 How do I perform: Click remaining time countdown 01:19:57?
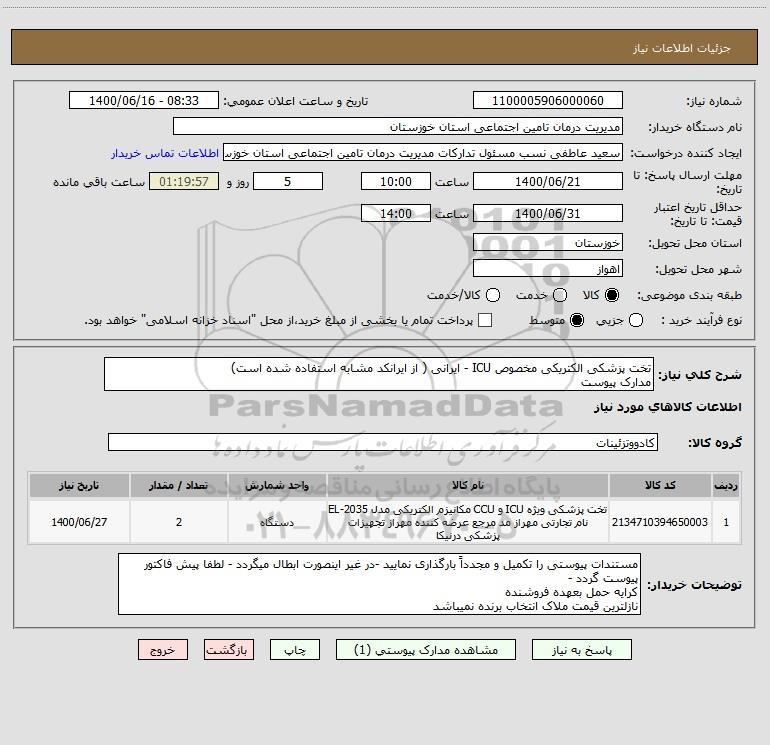coord(184,181)
